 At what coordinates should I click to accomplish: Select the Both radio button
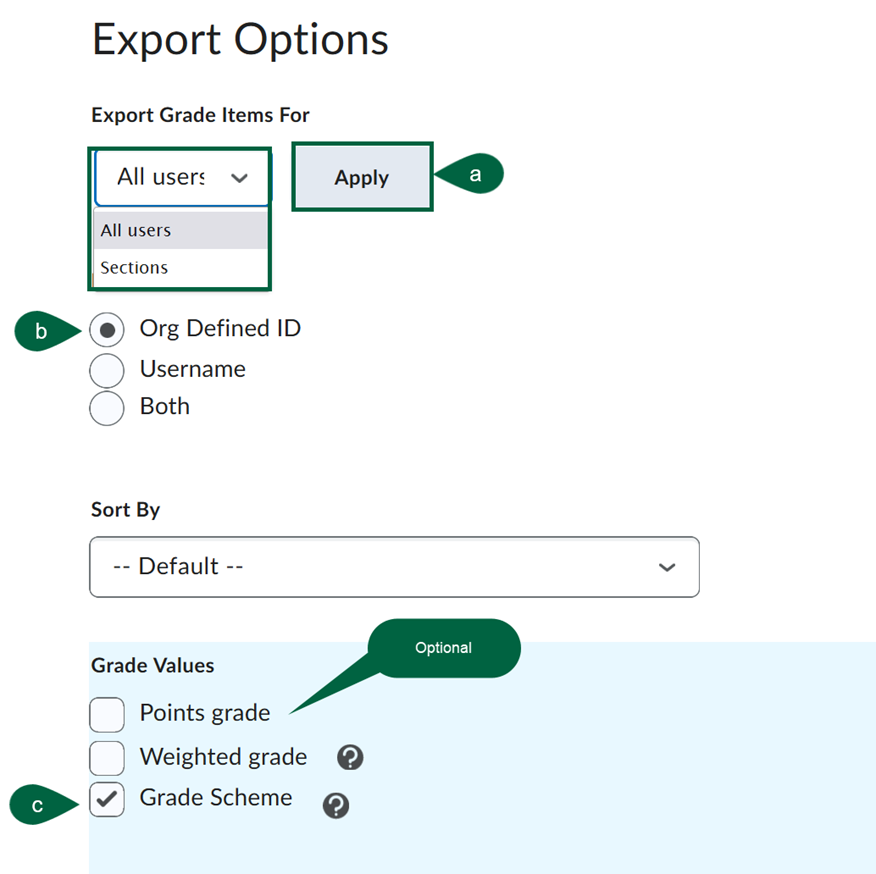[x=107, y=408]
